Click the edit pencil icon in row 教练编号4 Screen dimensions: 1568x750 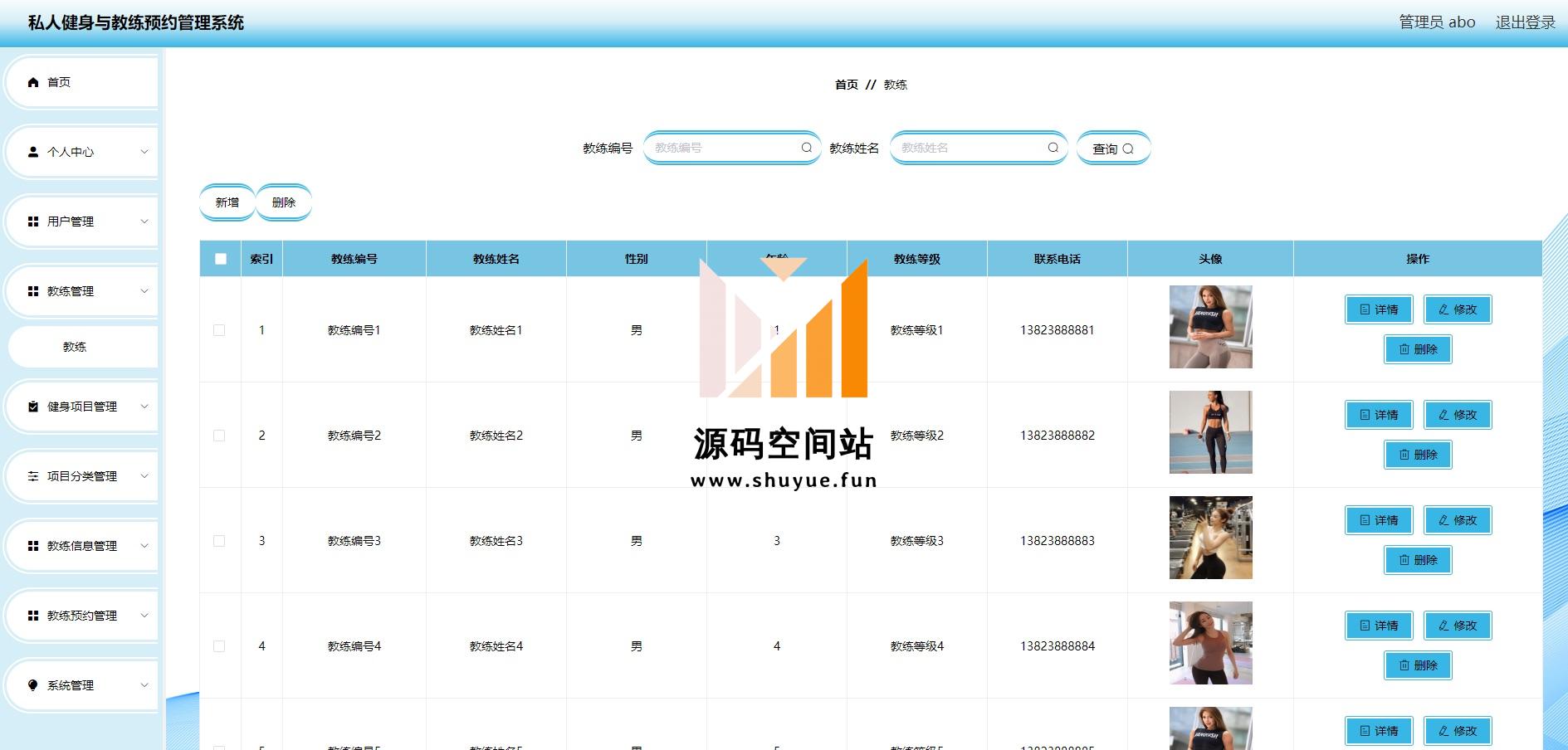(x=1443, y=626)
